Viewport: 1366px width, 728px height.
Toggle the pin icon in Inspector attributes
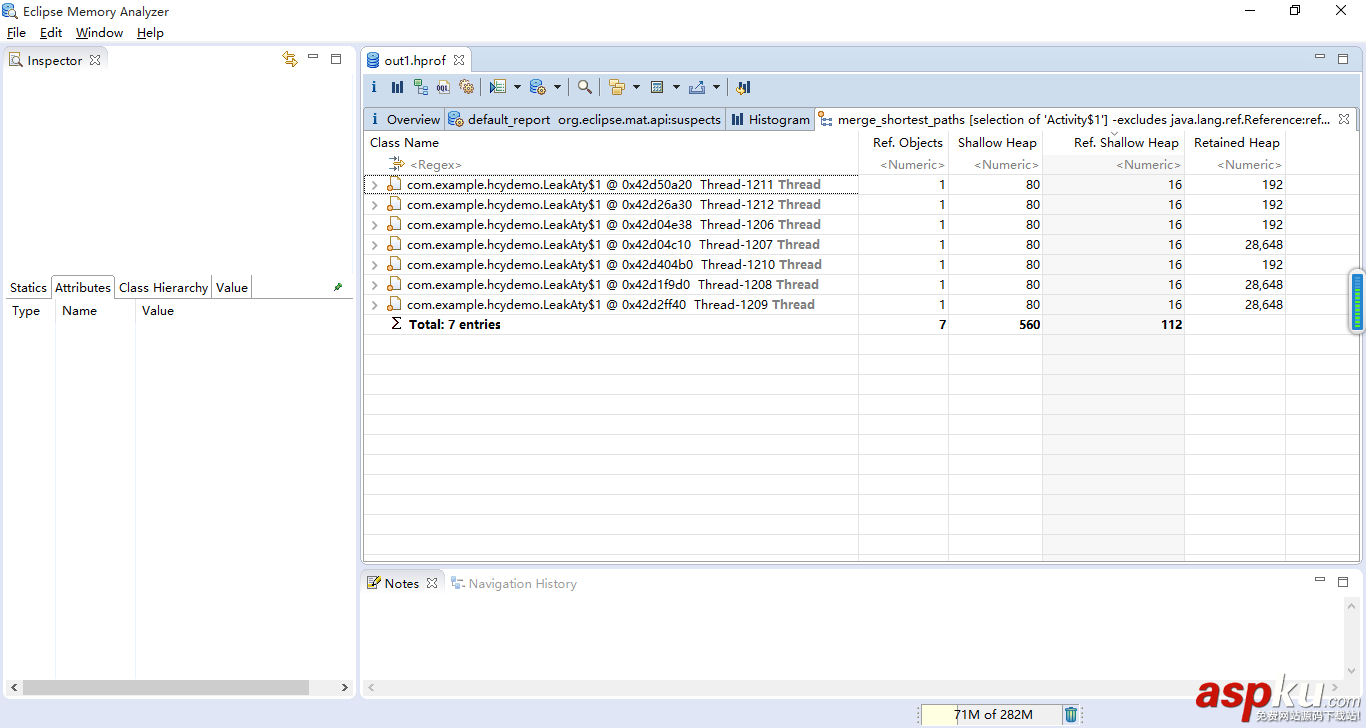pyautogui.click(x=338, y=287)
